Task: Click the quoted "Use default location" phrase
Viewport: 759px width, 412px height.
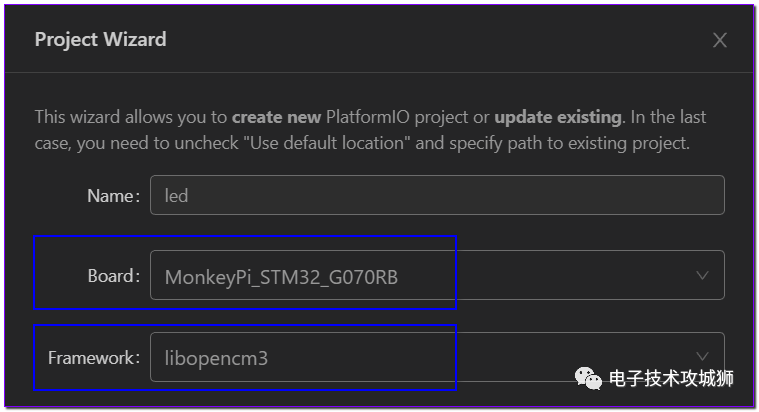Action: (x=327, y=143)
